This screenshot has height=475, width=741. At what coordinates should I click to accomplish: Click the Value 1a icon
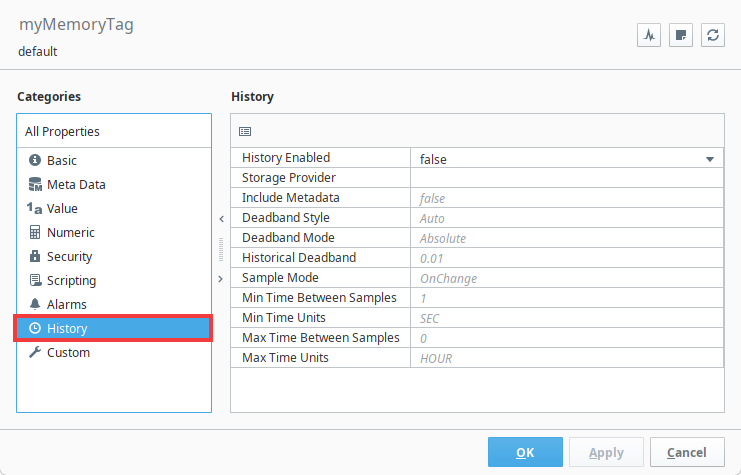click(34, 208)
